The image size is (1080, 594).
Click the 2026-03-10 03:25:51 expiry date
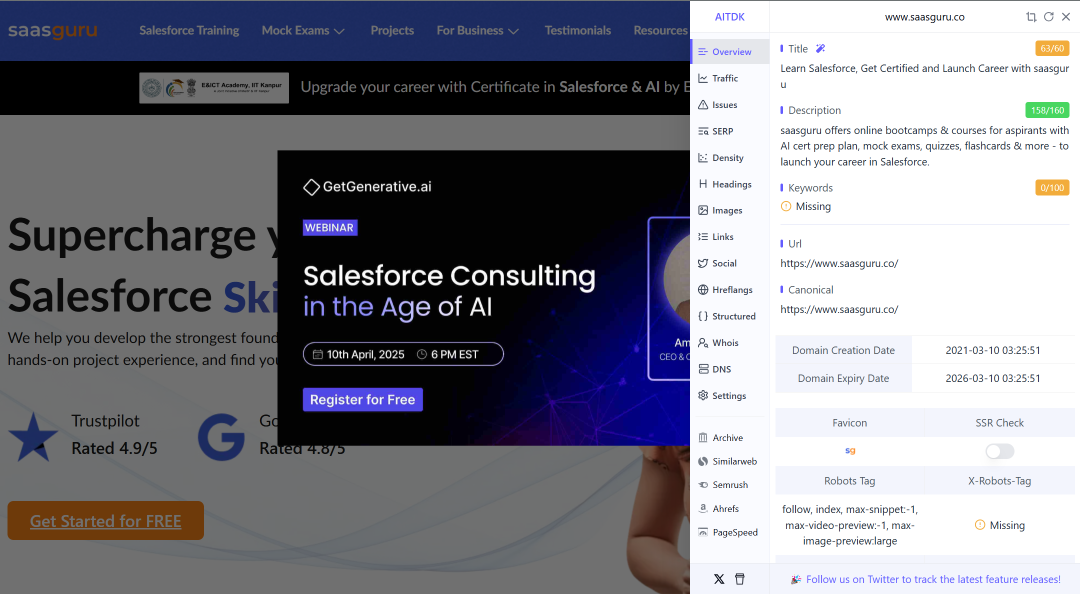tap(993, 378)
